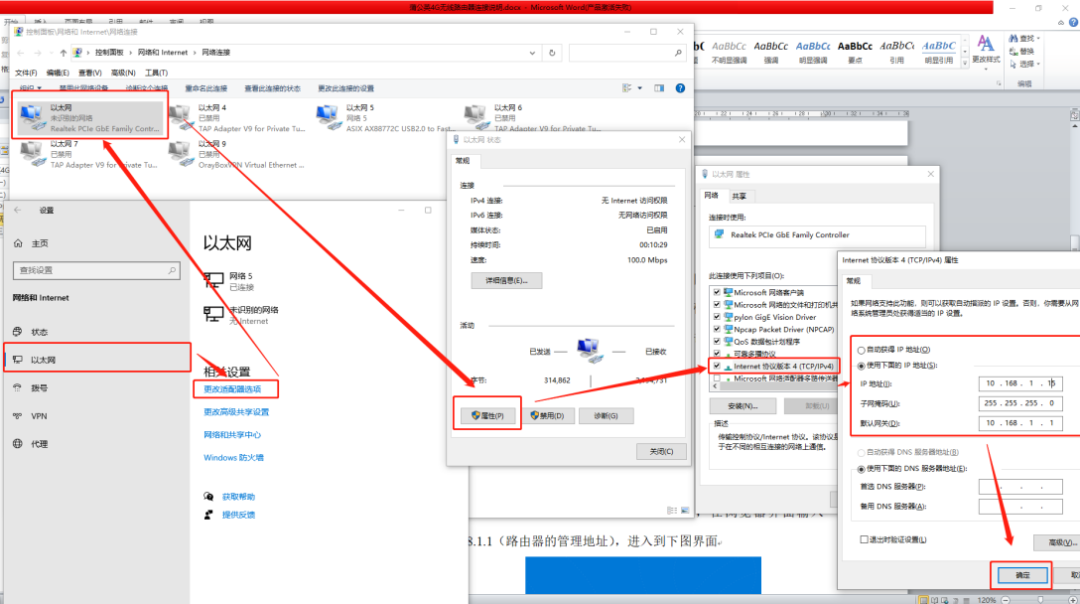Open VPN in the Settings sidebar
The image size is (1080, 604).
pyautogui.click(x=39, y=416)
